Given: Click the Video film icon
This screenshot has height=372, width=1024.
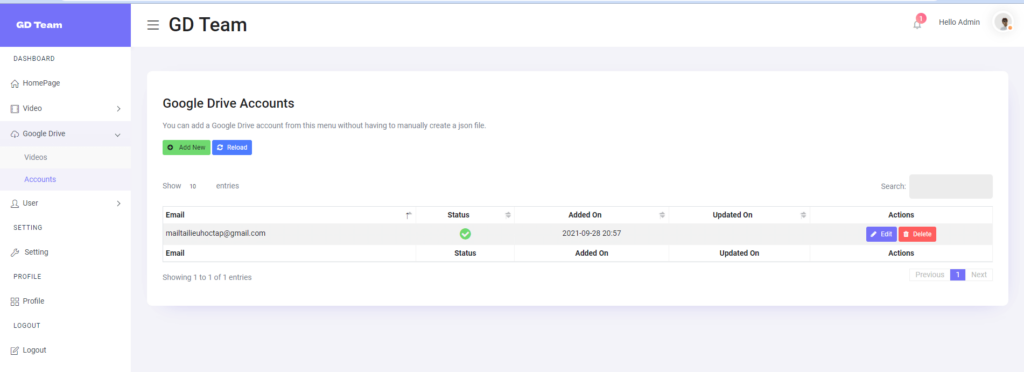Looking at the screenshot, I should 15,108.
